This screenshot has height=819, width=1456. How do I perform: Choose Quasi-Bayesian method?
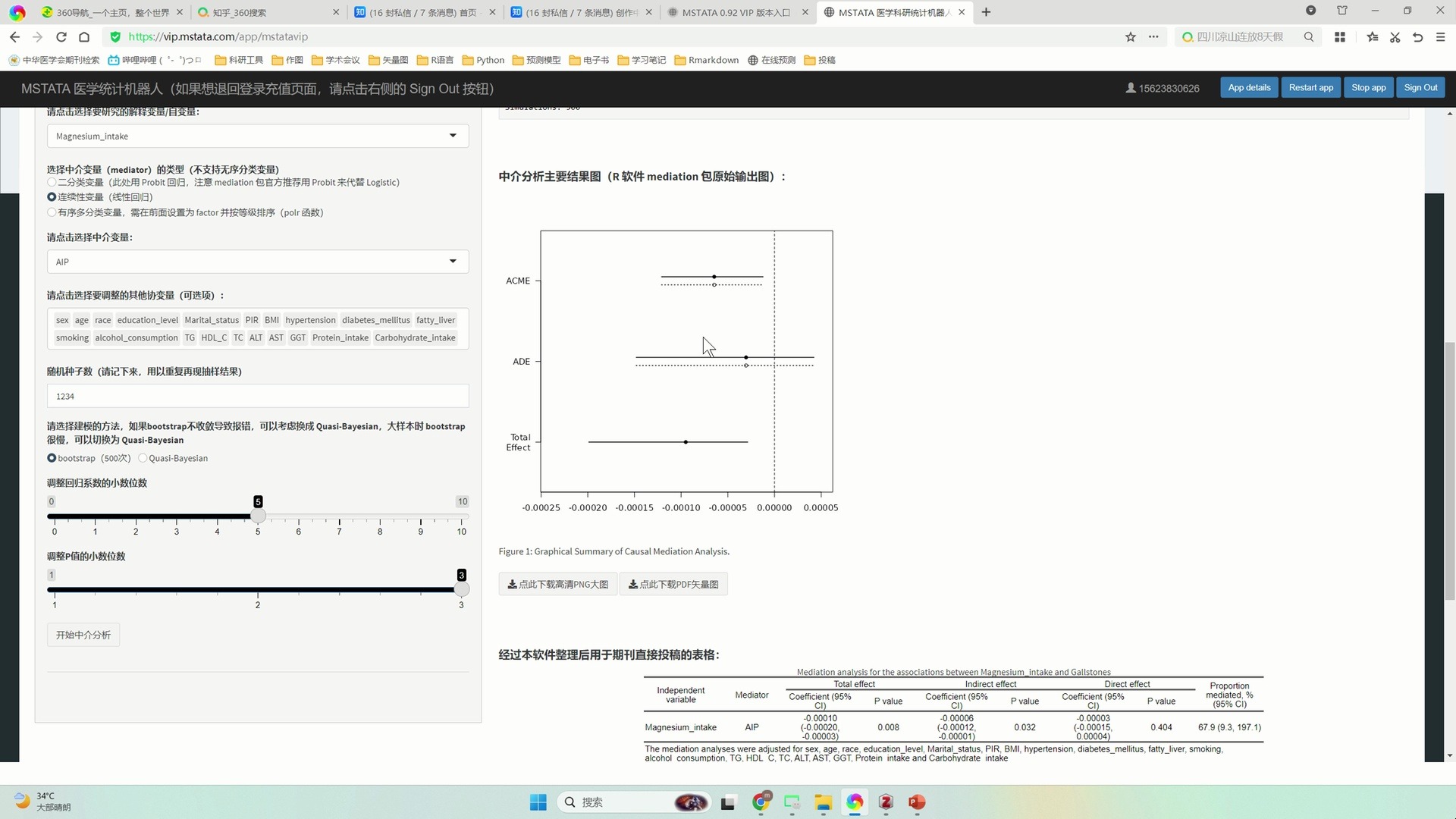143,458
